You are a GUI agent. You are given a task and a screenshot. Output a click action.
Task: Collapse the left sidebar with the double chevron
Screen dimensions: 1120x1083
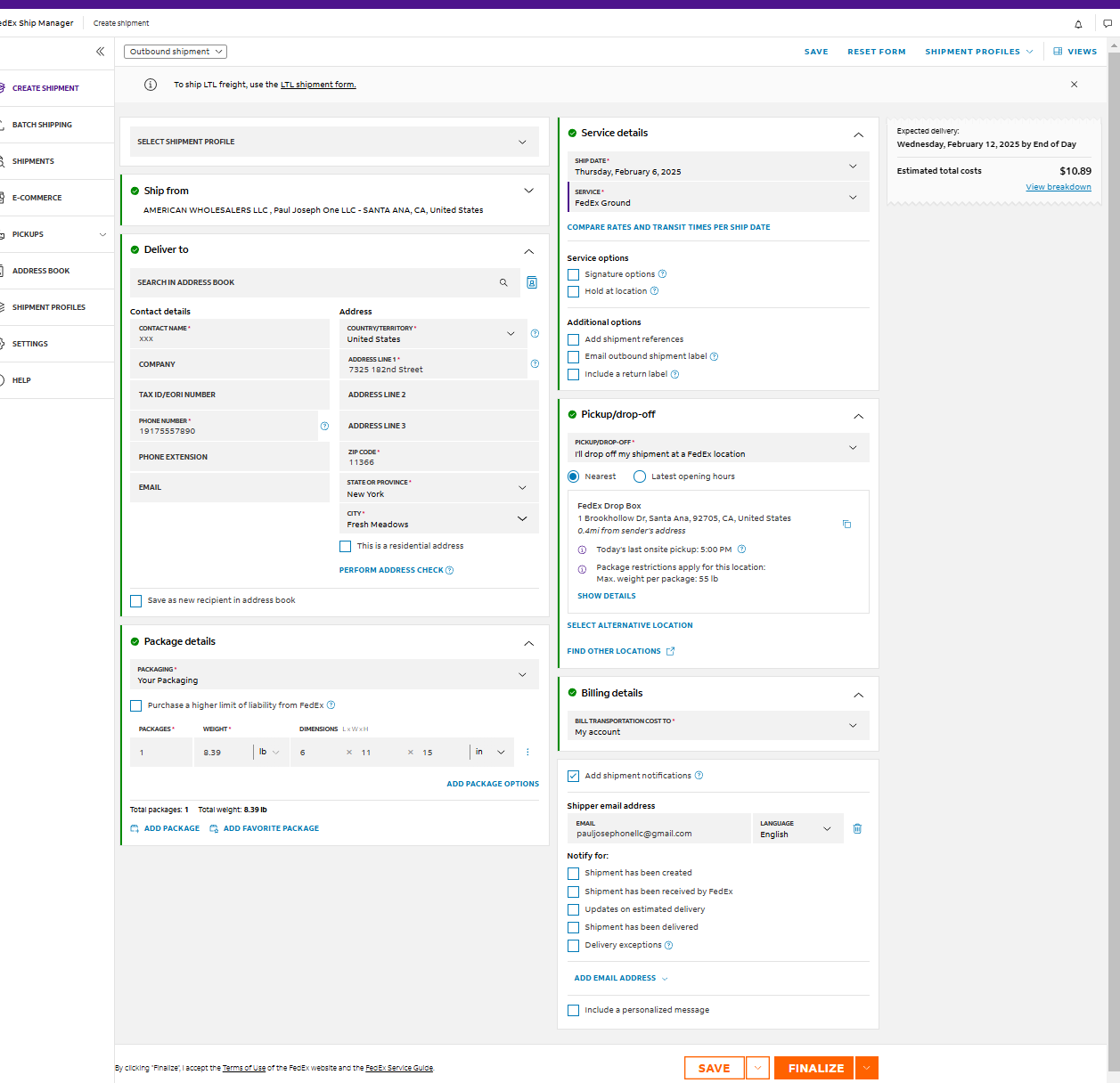(100, 52)
